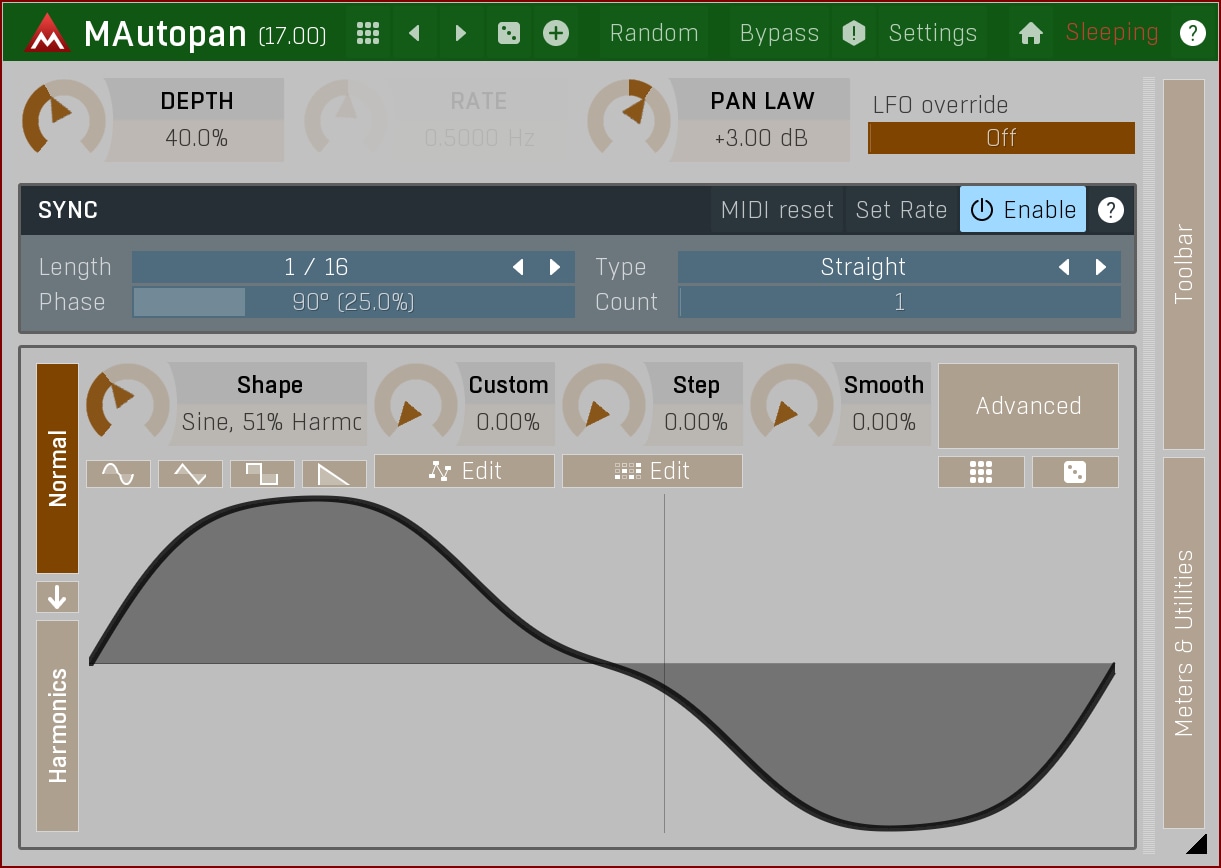Toggle the Bypass button
This screenshot has height=868, width=1221.
[779, 33]
